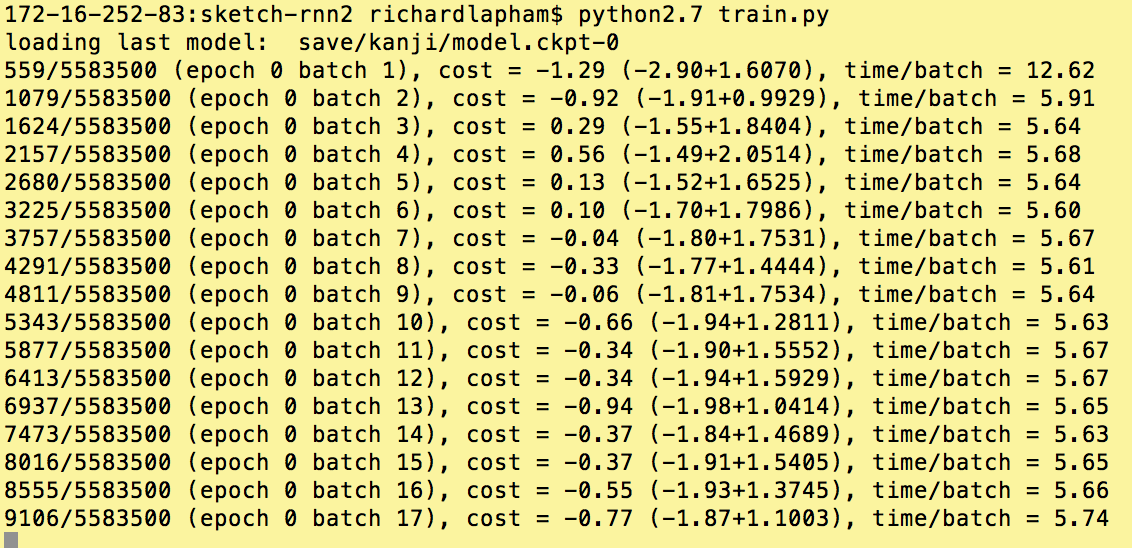Click 6413/5583500 progress counter

tap(88, 379)
